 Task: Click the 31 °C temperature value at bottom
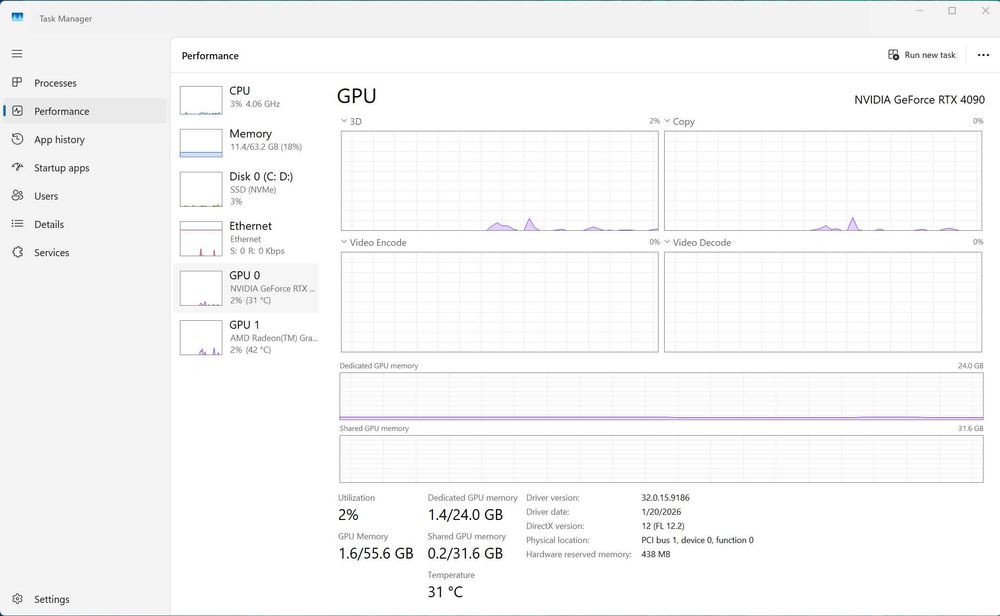pos(445,592)
